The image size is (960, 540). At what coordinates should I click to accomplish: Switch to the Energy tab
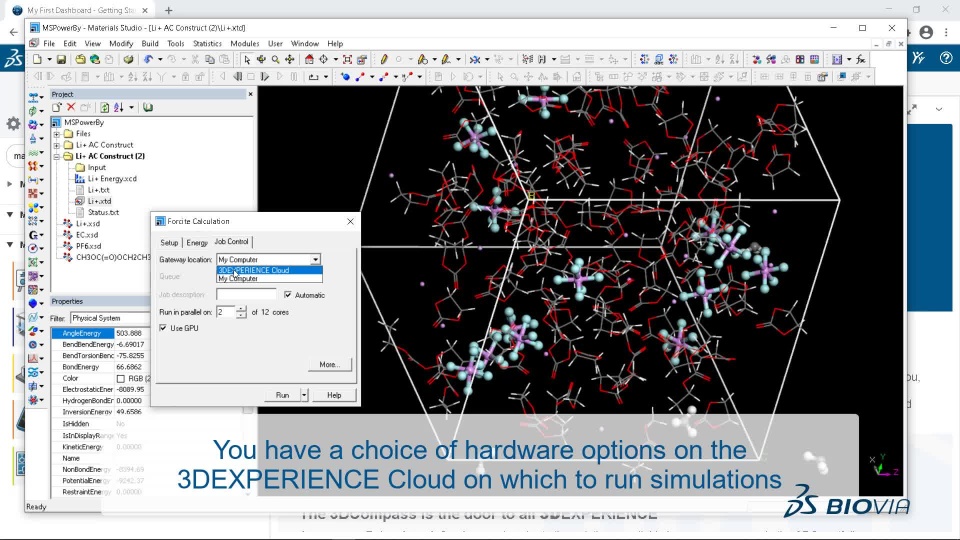click(197, 242)
